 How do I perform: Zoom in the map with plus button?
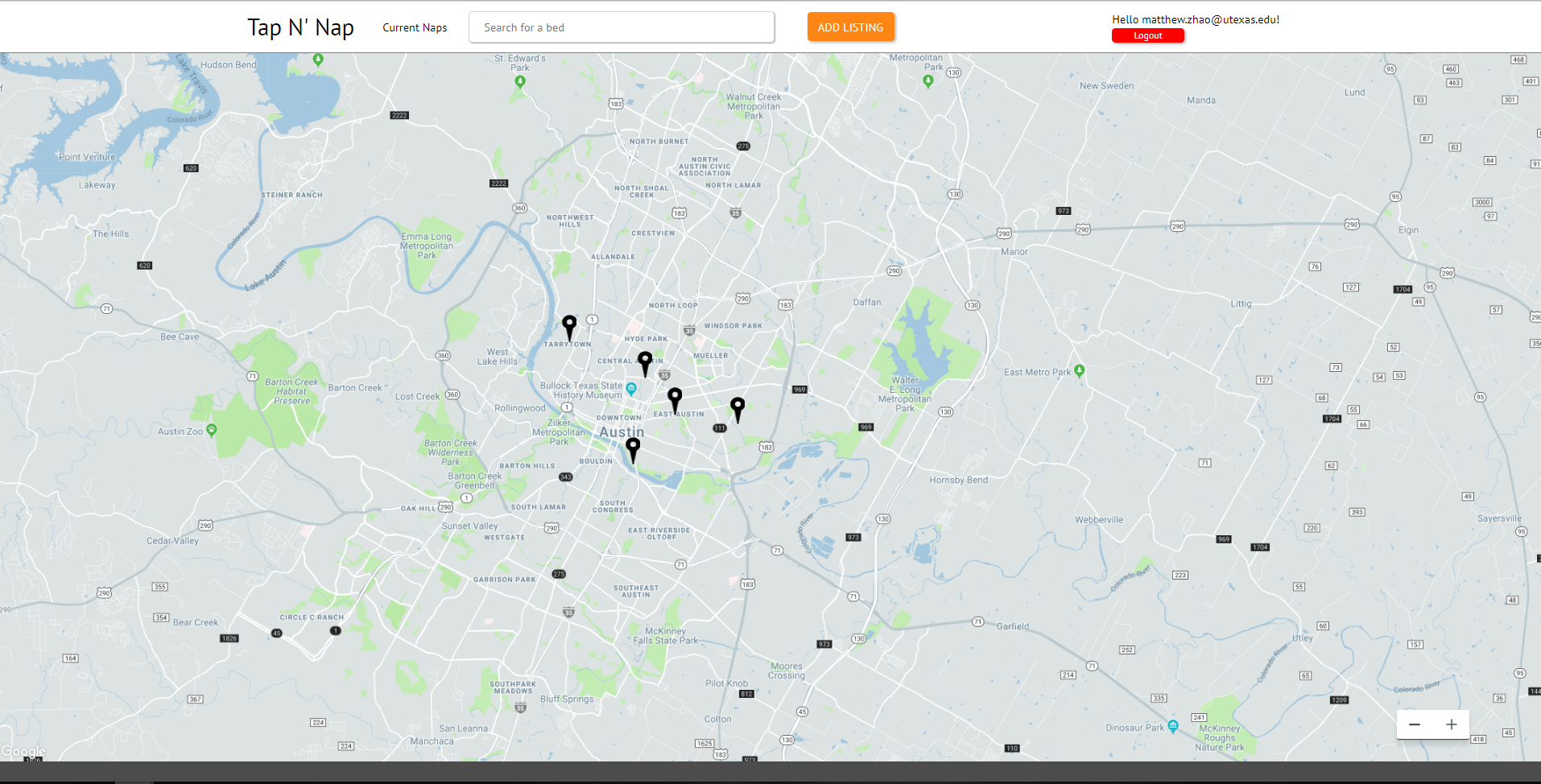1452,724
